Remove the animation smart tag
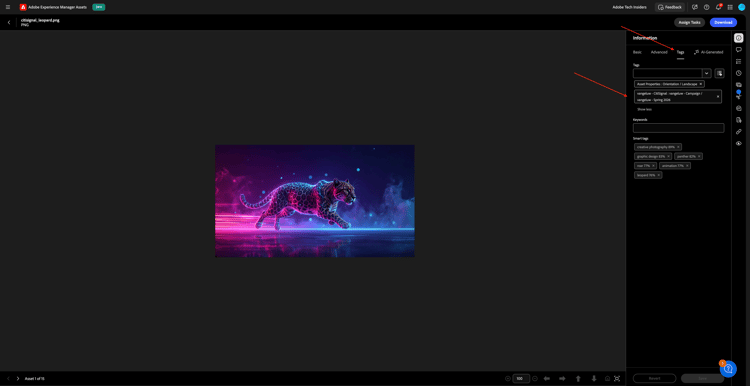The height and width of the screenshot is (386, 750). [x=687, y=165]
